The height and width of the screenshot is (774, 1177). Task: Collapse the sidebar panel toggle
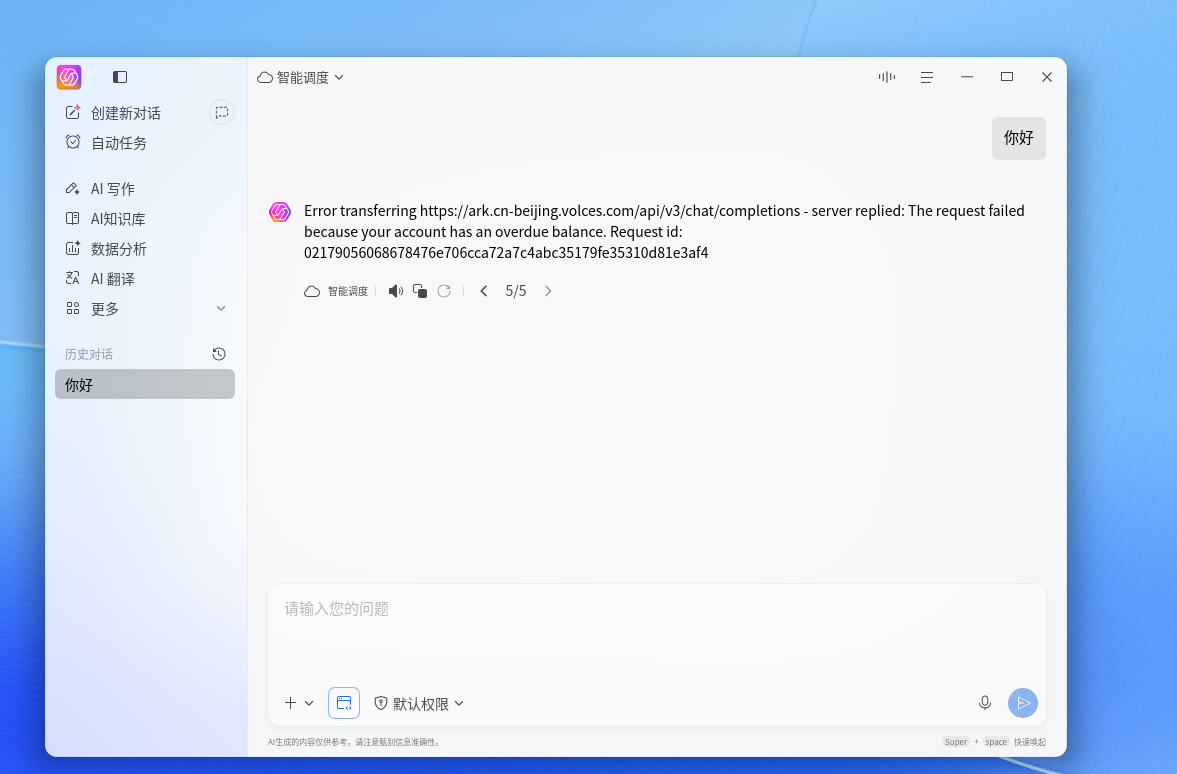coord(120,77)
